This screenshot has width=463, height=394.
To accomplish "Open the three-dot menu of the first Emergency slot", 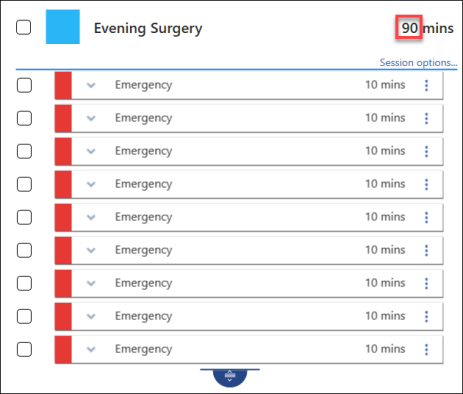I will pyautogui.click(x=426, y=85).
